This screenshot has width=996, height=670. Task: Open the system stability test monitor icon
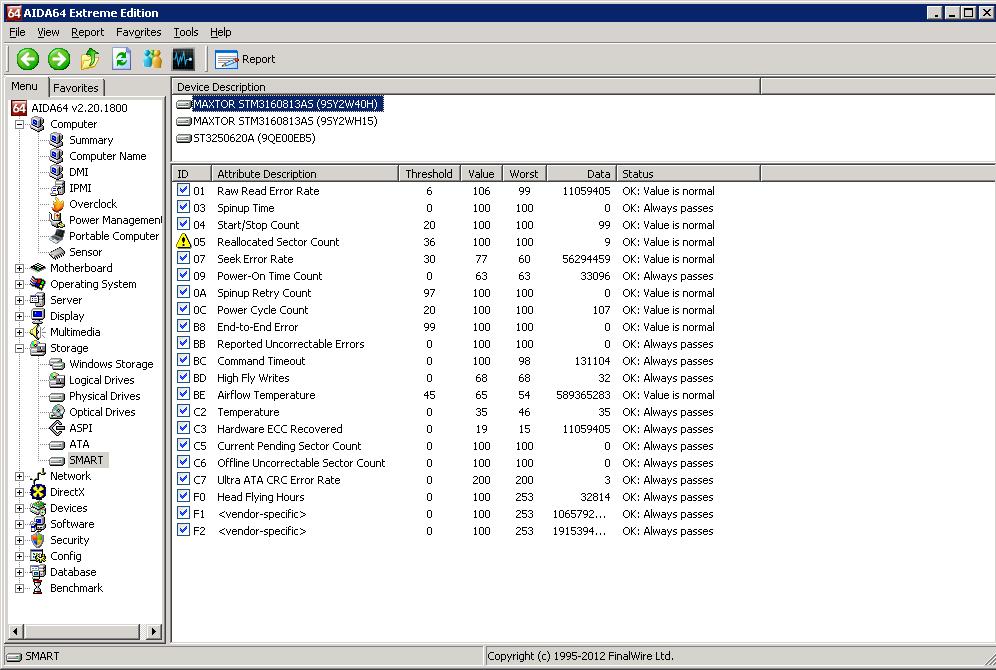pos(184,59)
